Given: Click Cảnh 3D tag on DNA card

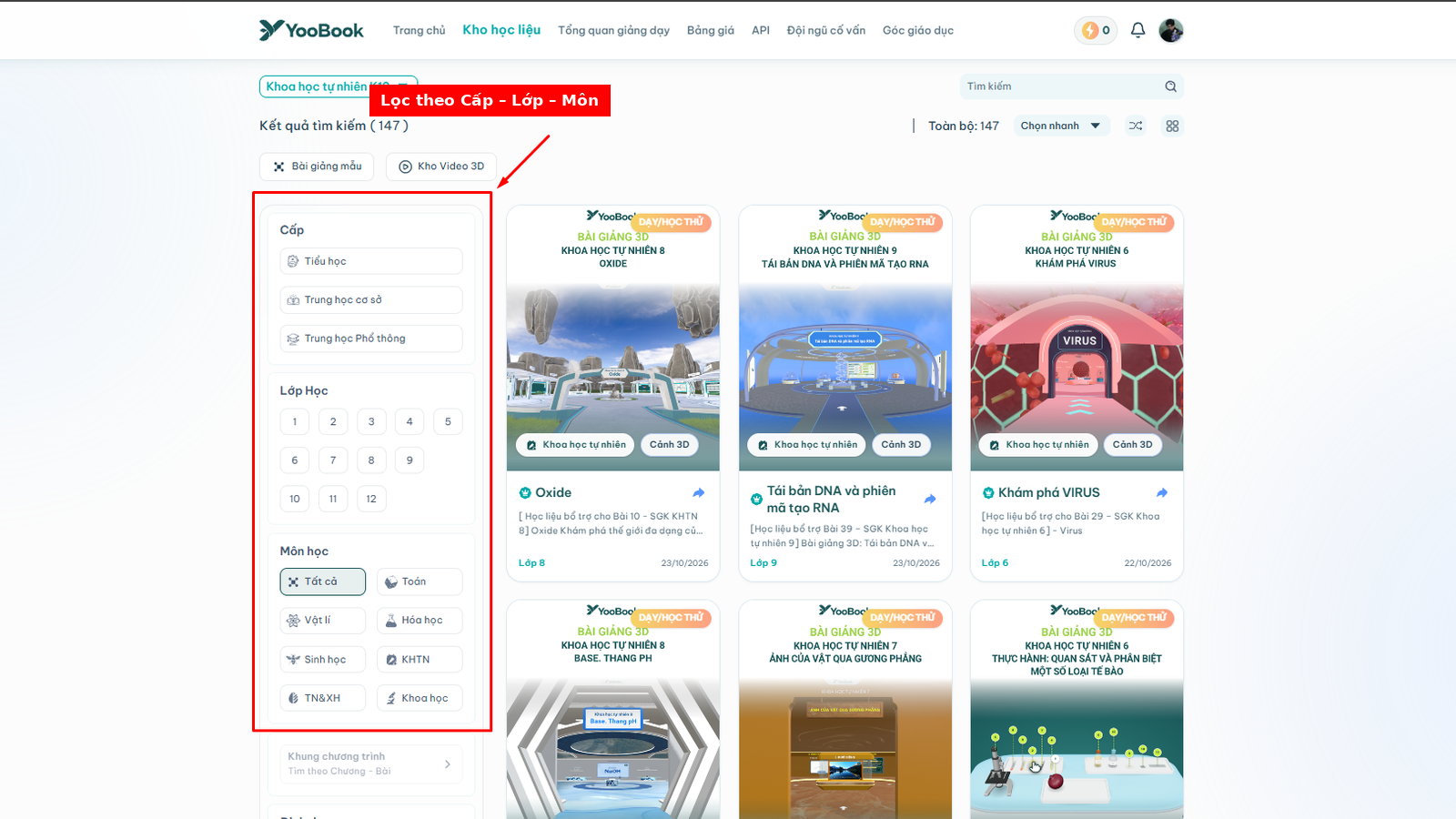Looking at the screenshot, I should point(901,445).
